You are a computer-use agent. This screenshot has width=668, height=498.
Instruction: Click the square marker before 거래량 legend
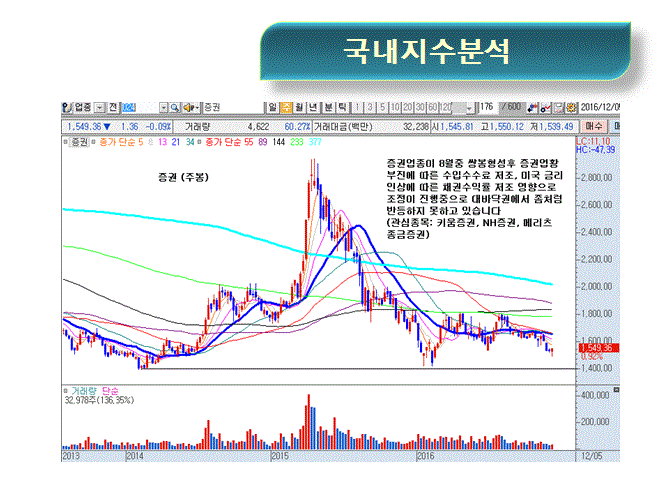(x=66, y=391)
